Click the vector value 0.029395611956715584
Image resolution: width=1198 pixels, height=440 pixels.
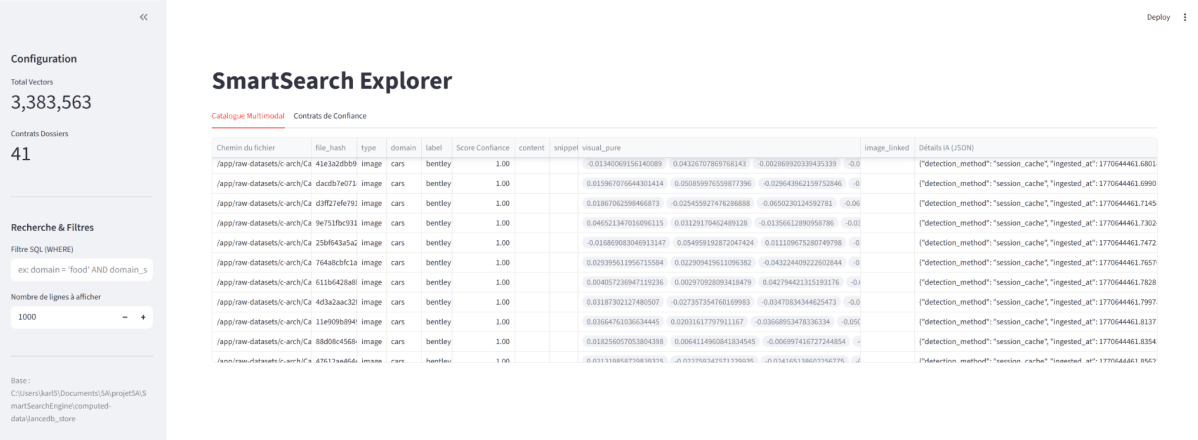(623, 263)
